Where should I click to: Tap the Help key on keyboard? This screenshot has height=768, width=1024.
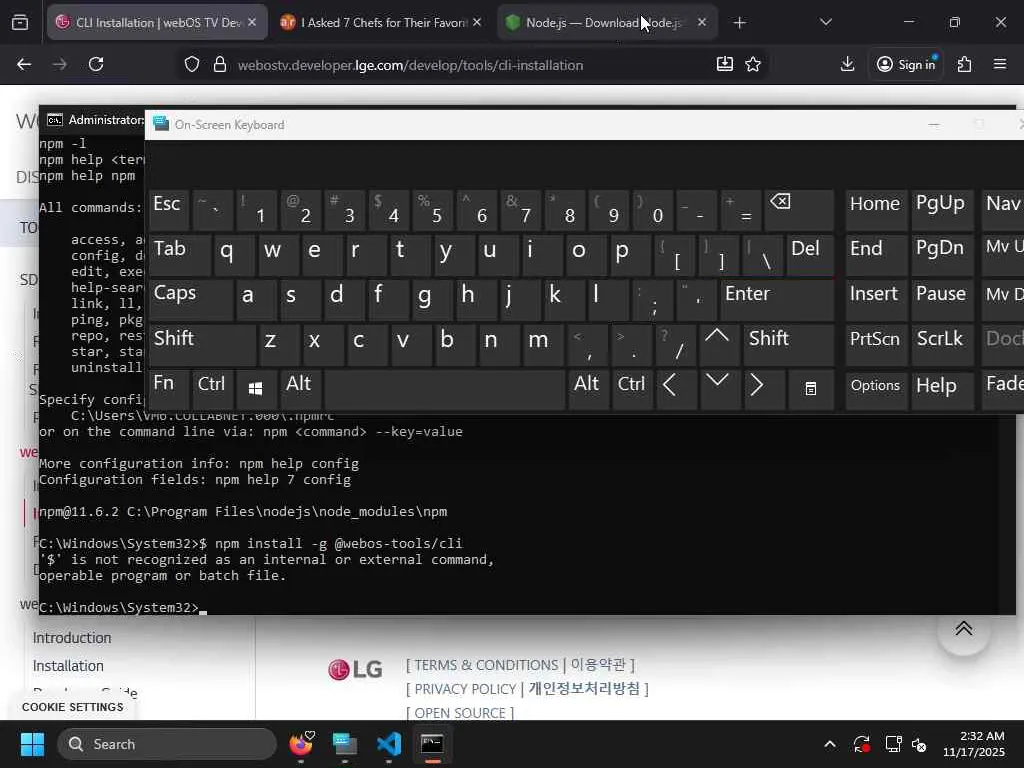pyautogui.click(x=940, y=389)
